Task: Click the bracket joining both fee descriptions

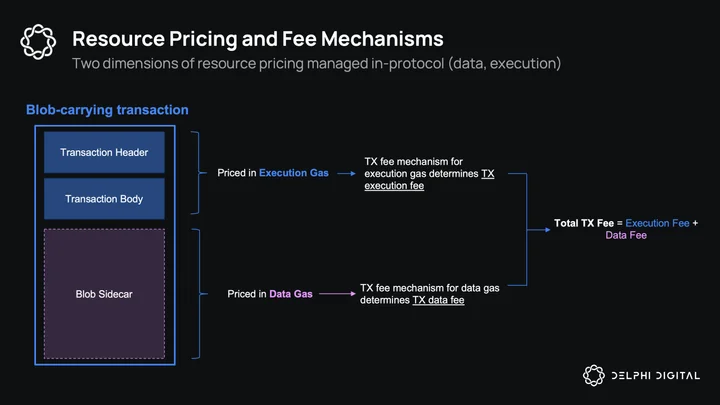Action: [x=520, y=230]
